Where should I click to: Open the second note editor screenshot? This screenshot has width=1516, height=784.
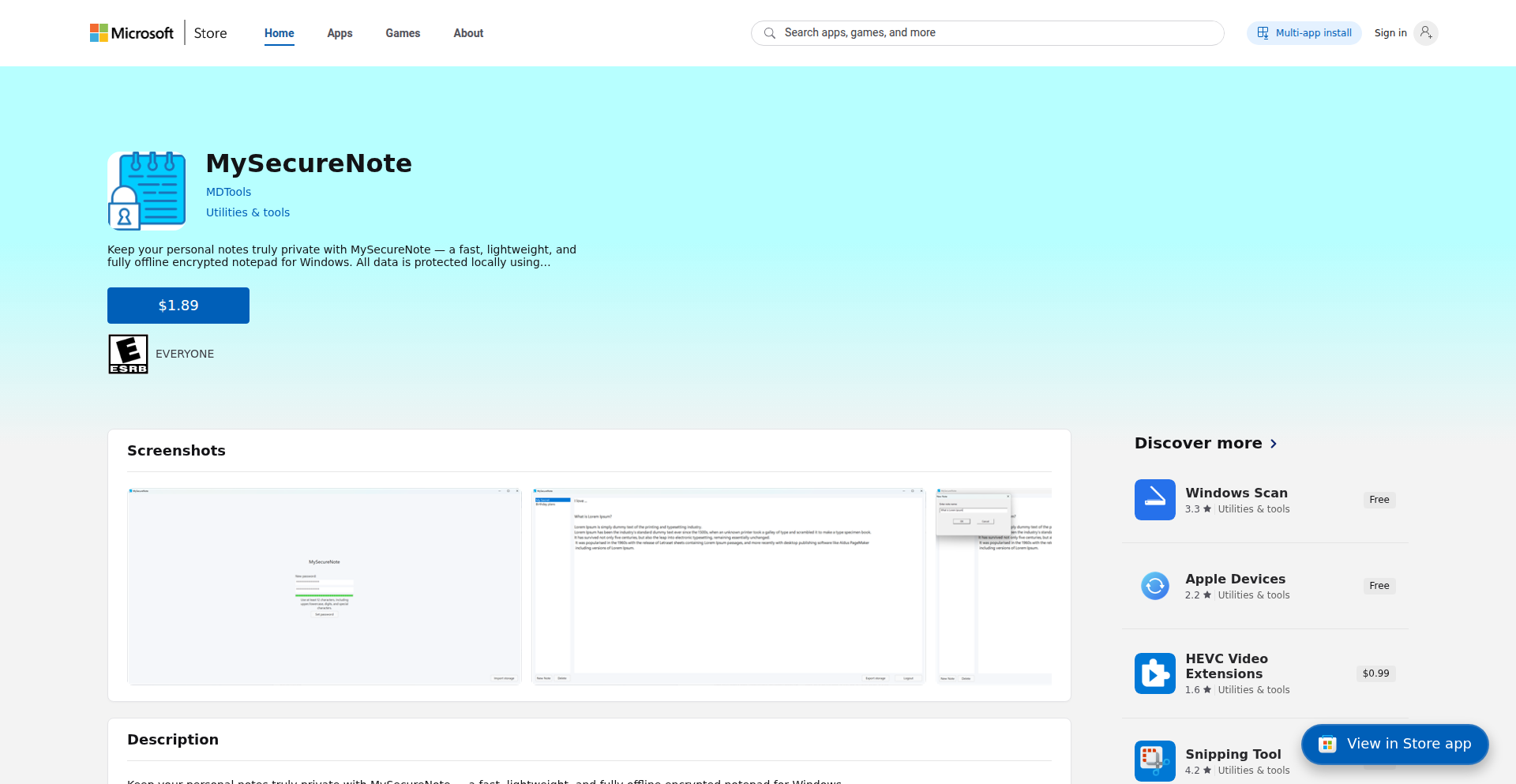(x=729, y=586)
